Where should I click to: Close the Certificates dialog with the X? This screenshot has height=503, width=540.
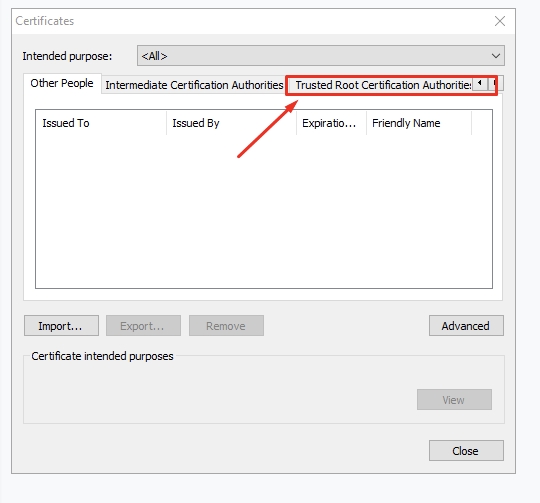(x=500, y=21)
